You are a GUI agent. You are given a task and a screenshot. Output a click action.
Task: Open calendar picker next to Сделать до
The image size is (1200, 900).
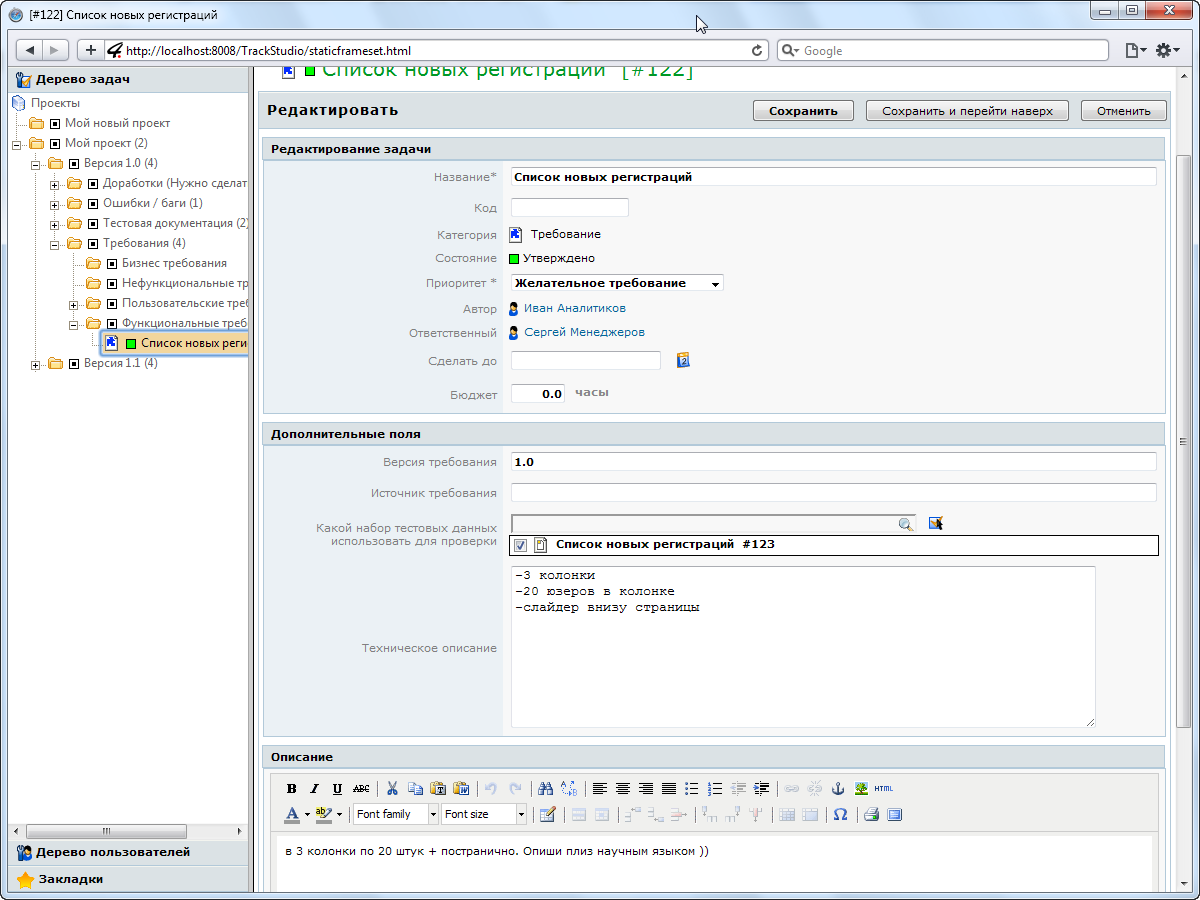click(x=684, y=360)
